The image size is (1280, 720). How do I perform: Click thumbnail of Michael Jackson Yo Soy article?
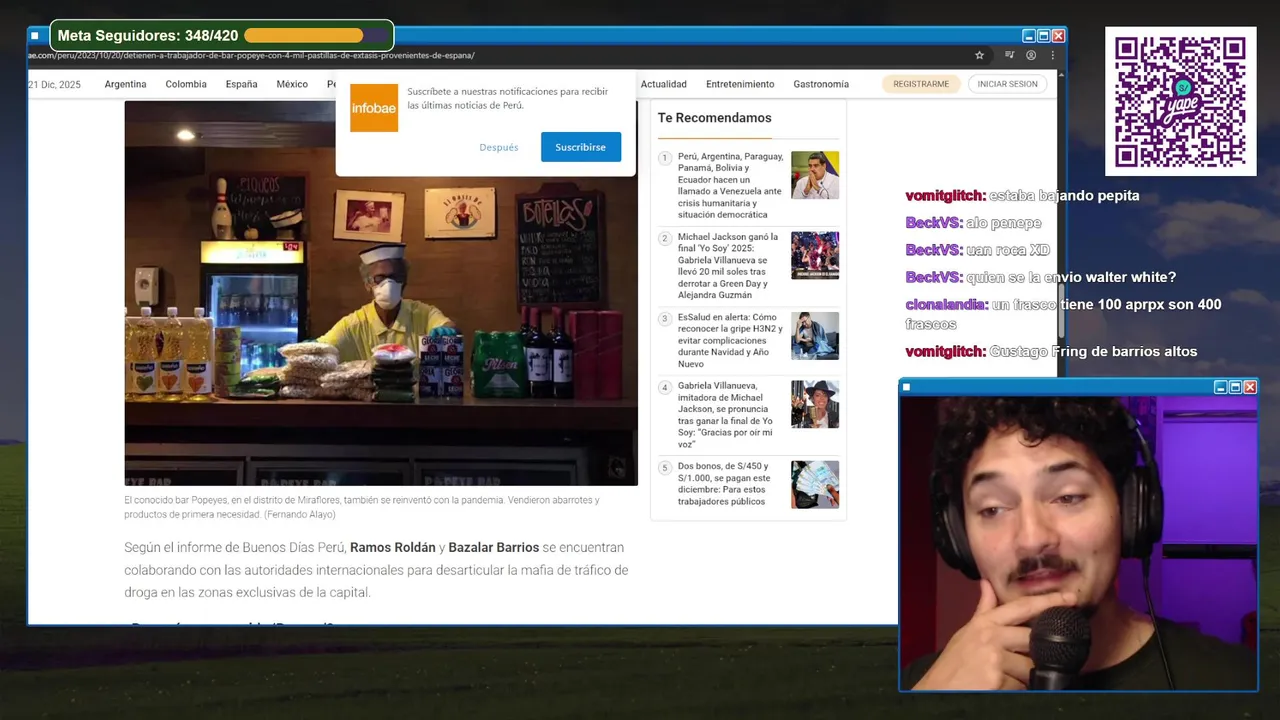[815, 255]
